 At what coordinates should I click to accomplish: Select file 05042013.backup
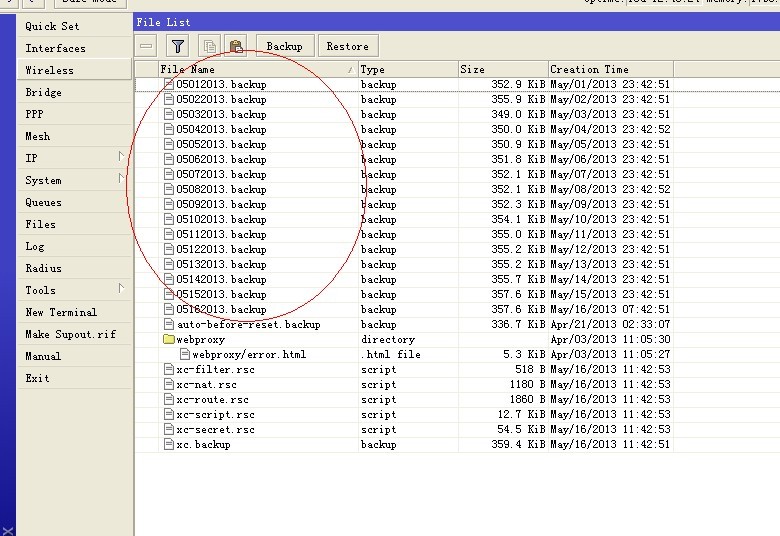tap(221, 129)
